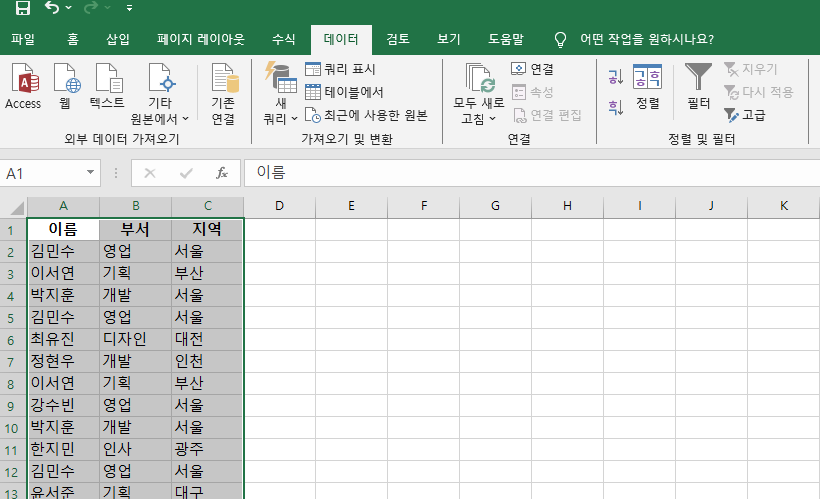Click the Save icon in quick access toolbar
Viewport: 820px width, 499px height.
click(x=23, y=7)
